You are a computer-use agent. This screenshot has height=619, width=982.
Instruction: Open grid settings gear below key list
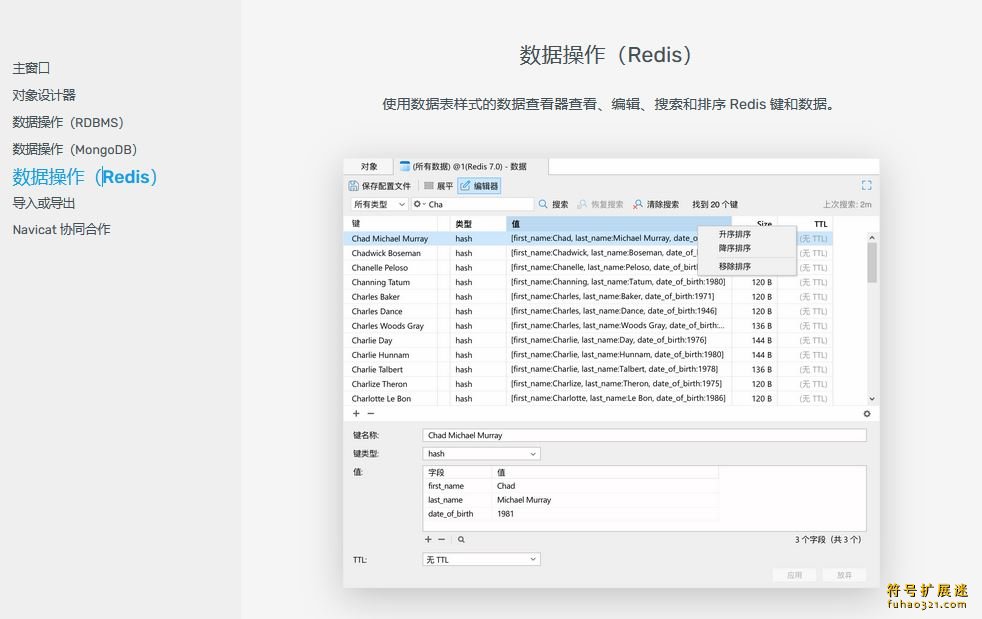(x=867, y=414)
